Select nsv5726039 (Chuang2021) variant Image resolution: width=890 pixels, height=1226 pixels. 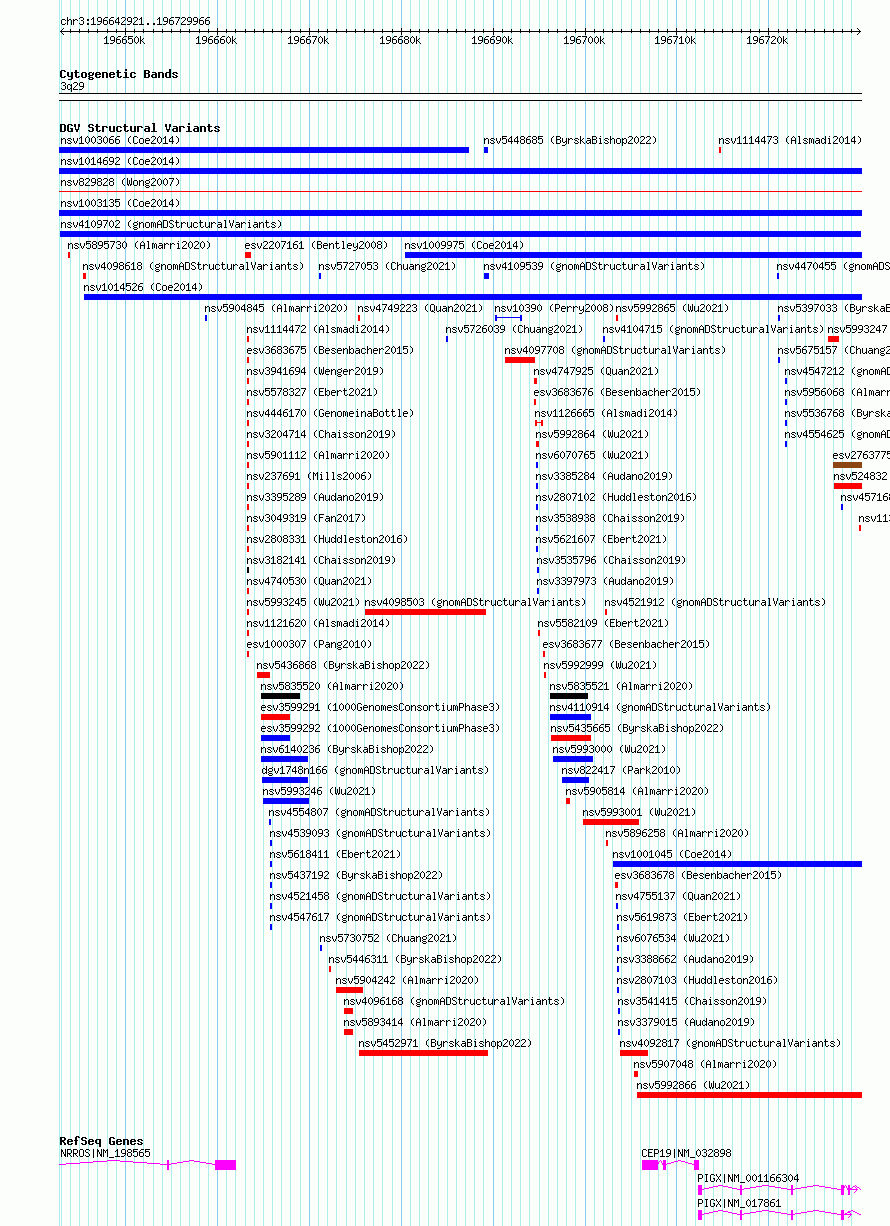[514, 330]
